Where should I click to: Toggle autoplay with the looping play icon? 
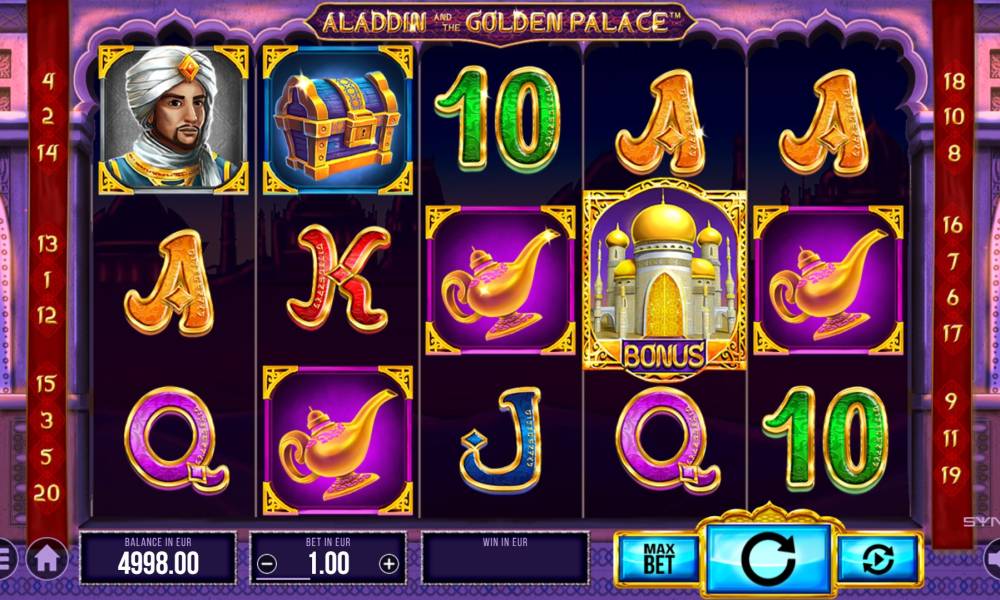[878, 559]
